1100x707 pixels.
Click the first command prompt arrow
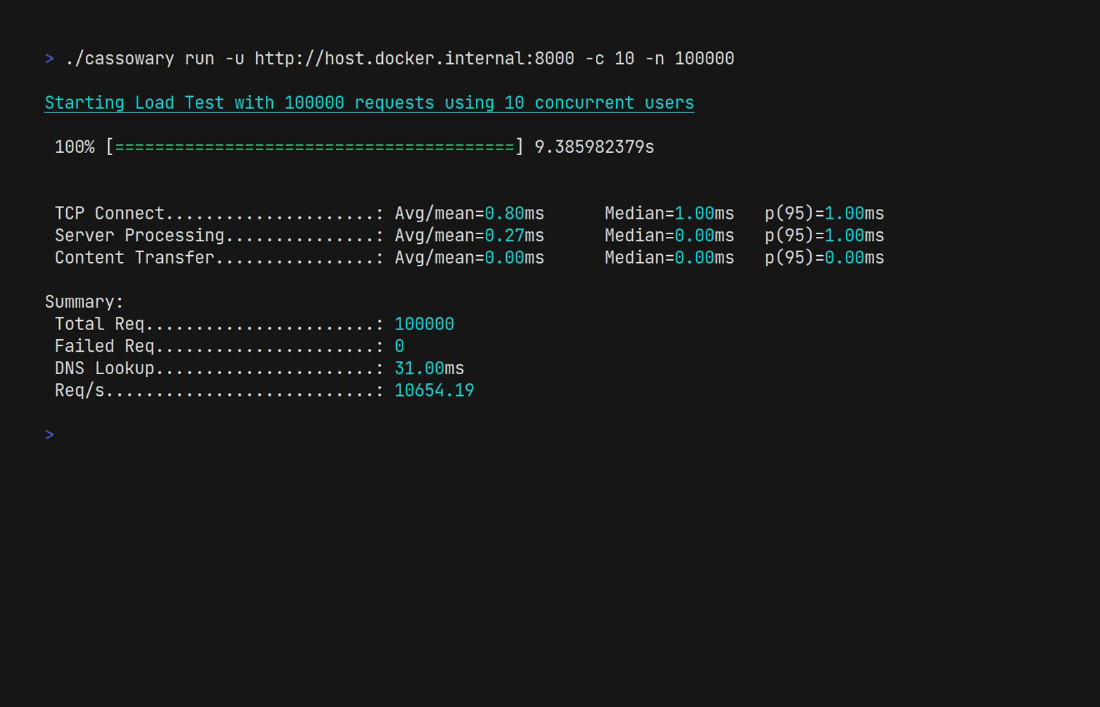49,59
